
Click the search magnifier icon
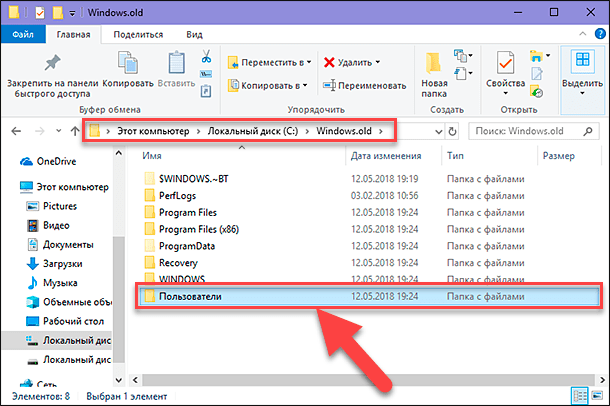pos(588,131)
